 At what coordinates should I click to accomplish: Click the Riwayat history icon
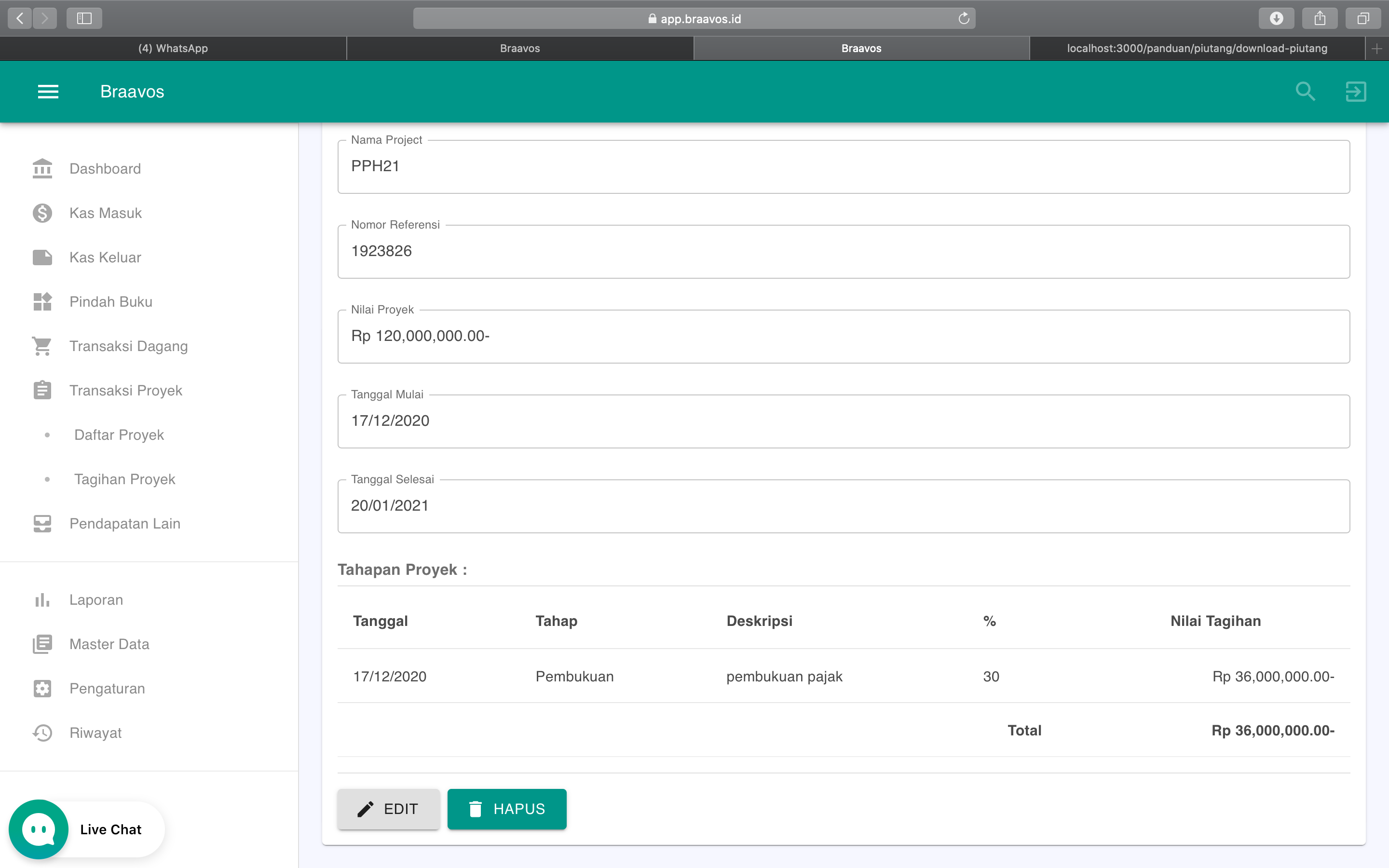[42, 732]
